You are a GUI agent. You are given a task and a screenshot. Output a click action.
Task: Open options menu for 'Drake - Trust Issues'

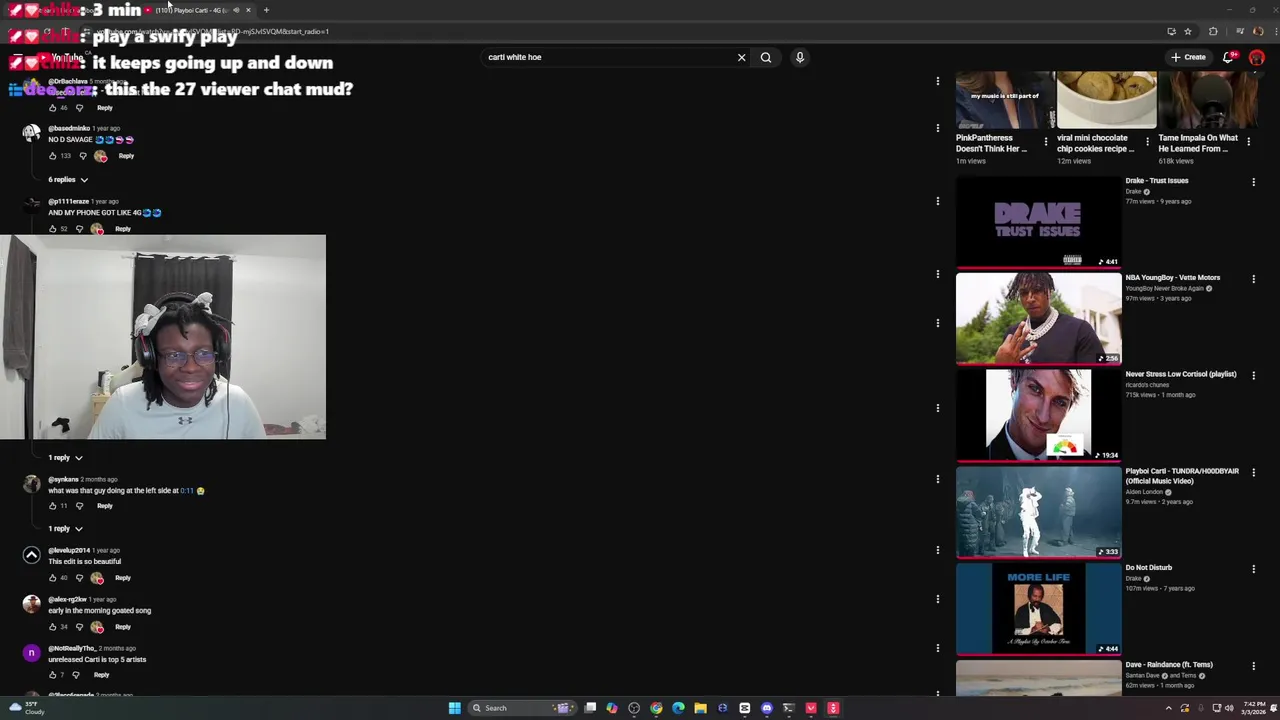[1253, 182]
